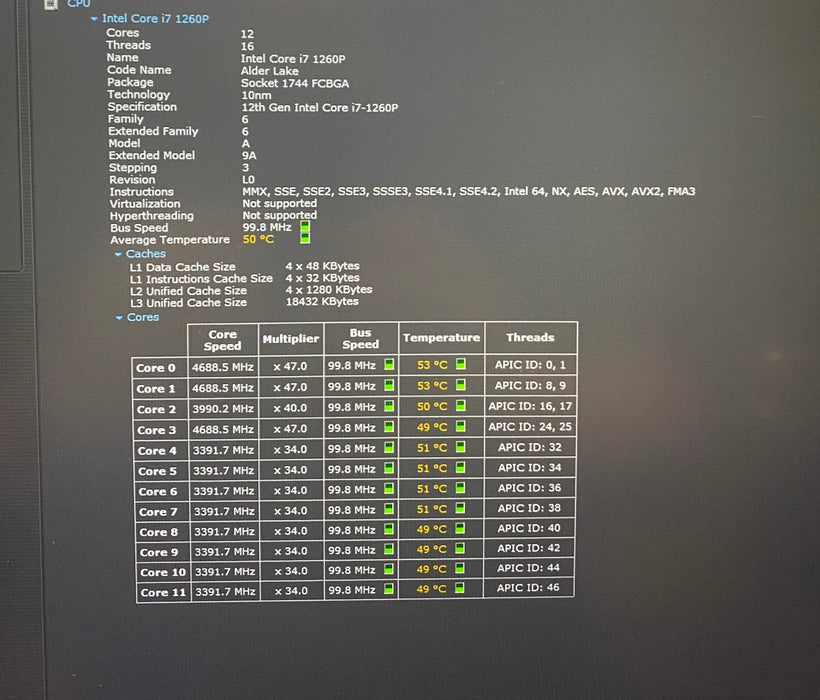Select the Core 0 row label
The image size is (820, 700).
[156, 366]
